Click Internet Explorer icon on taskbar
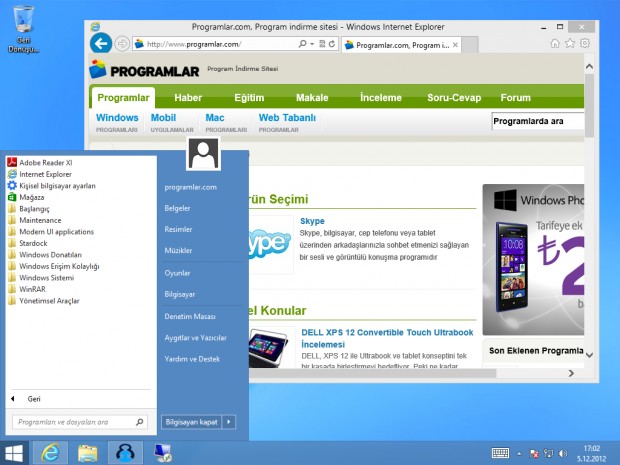This screenshot has width=620, height=465. [50, 453]
